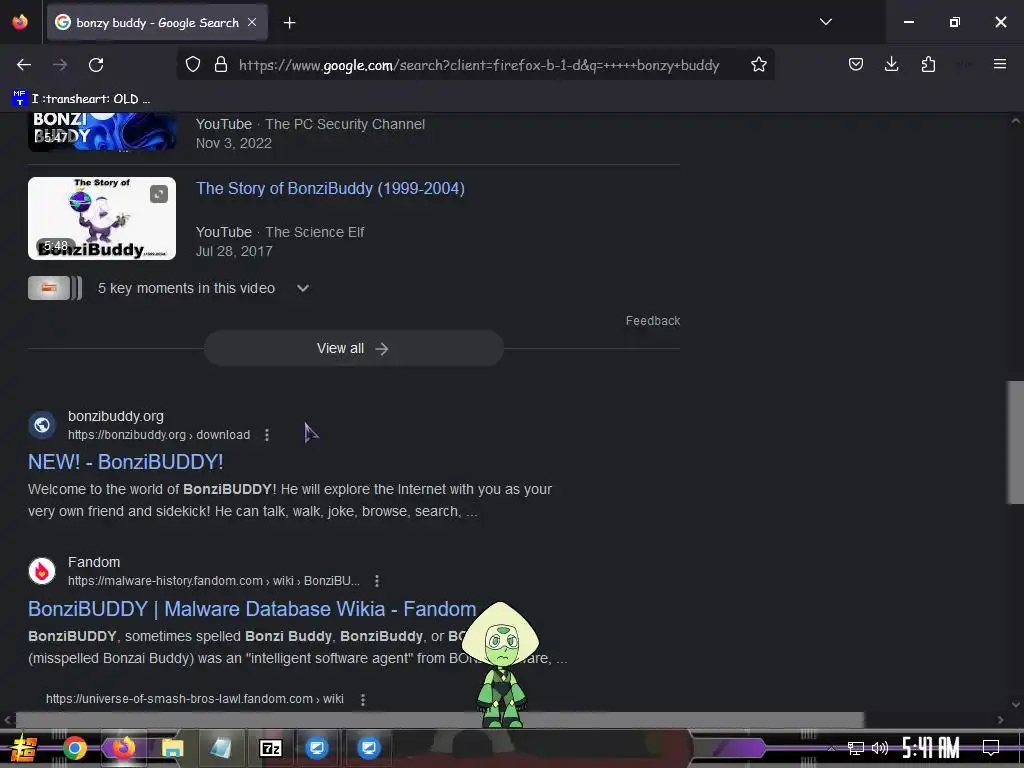The image size is (1024, 768).
Task: Open Firefox application hamburger menu
Action: [x=999, y=64]
